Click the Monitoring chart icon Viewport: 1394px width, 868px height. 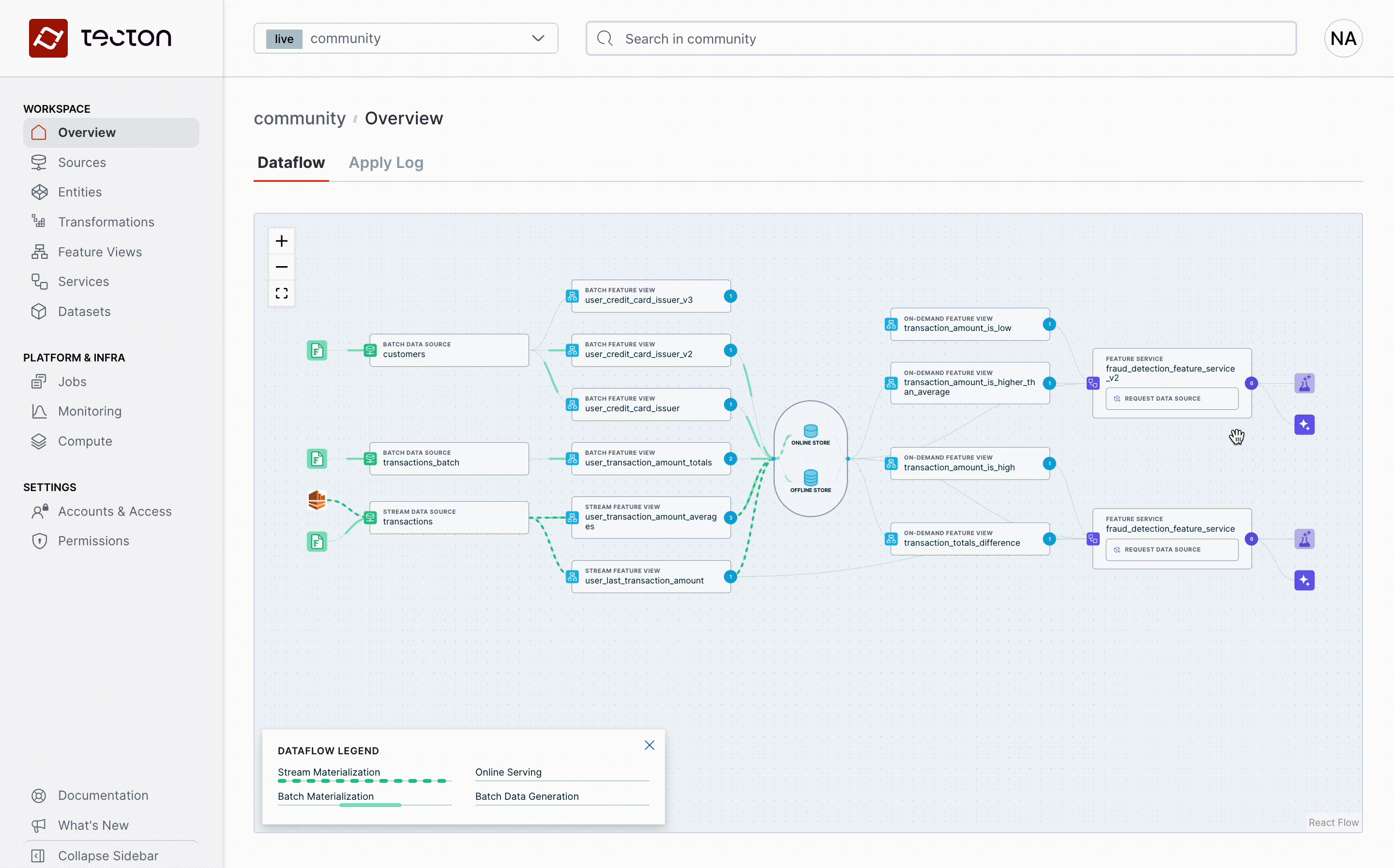point(39,411)
